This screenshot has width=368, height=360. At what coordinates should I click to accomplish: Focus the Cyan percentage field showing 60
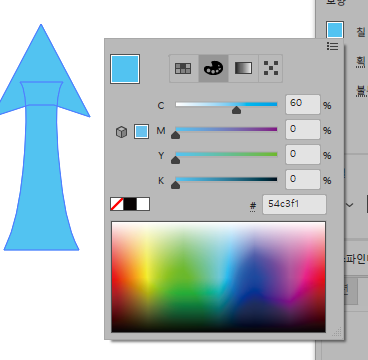pyautogui.click(x=303, y=104)
